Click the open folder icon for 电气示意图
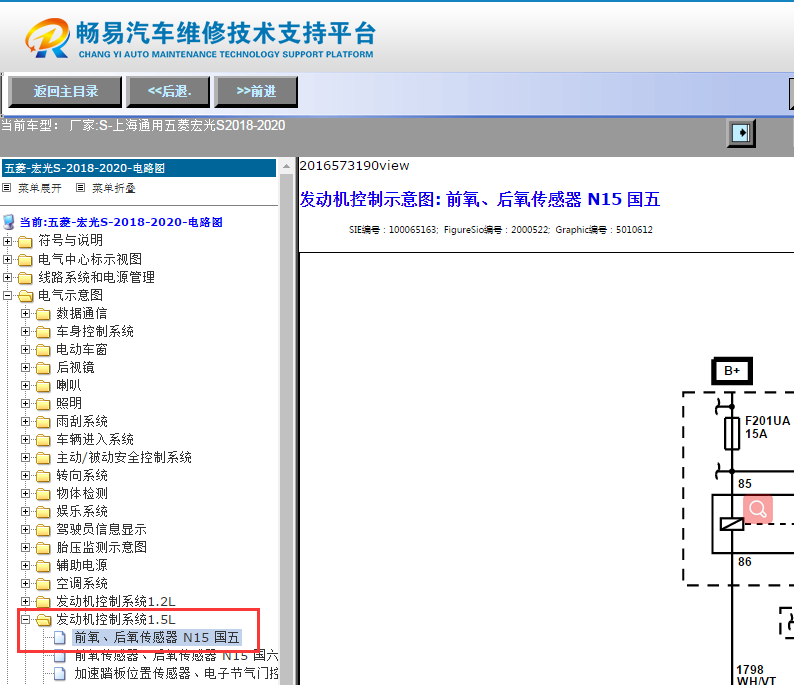 tap(25, 296)
